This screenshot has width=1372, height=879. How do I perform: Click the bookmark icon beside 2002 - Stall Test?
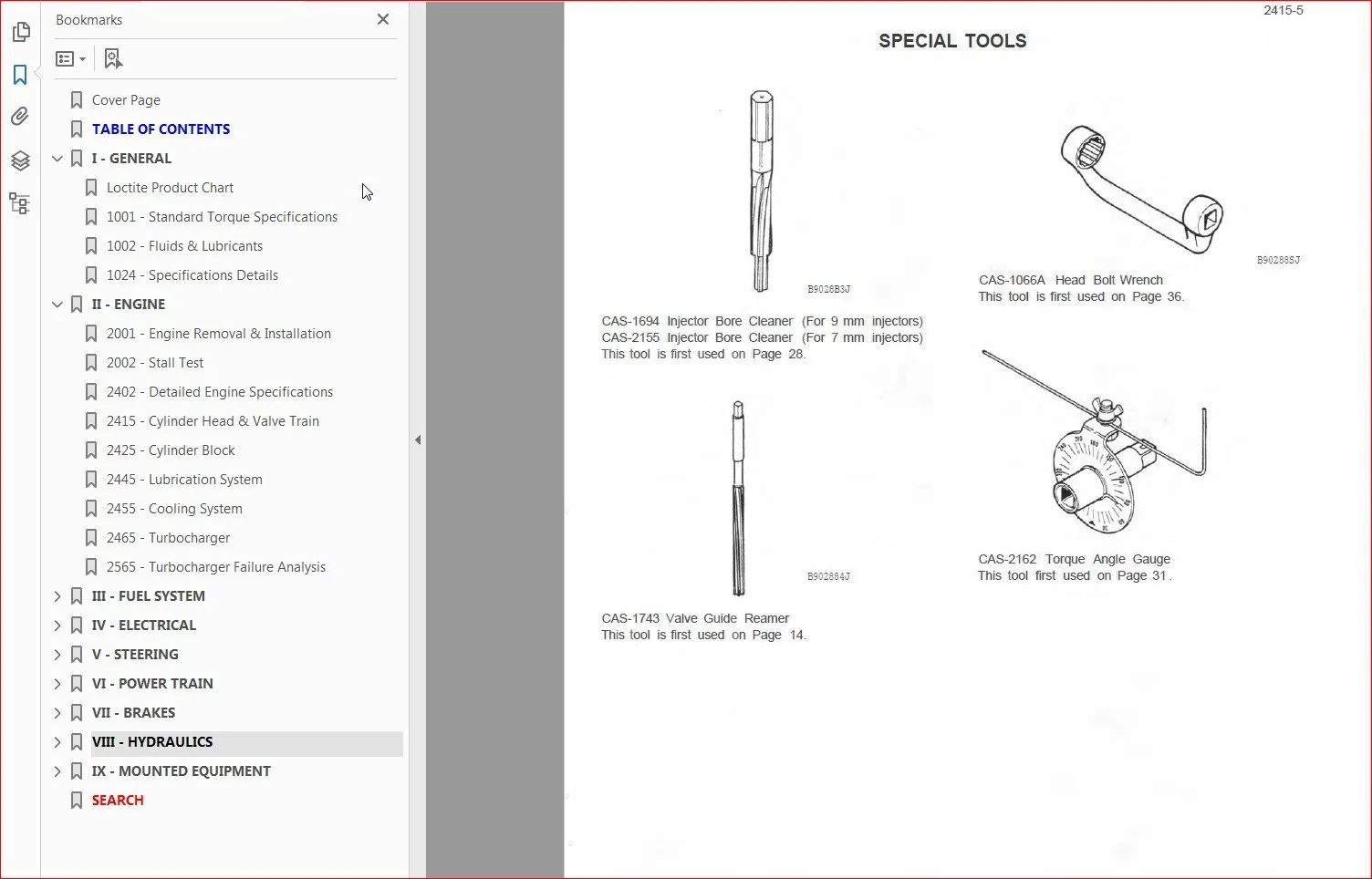pyautogui.click(x=91, y=363)
